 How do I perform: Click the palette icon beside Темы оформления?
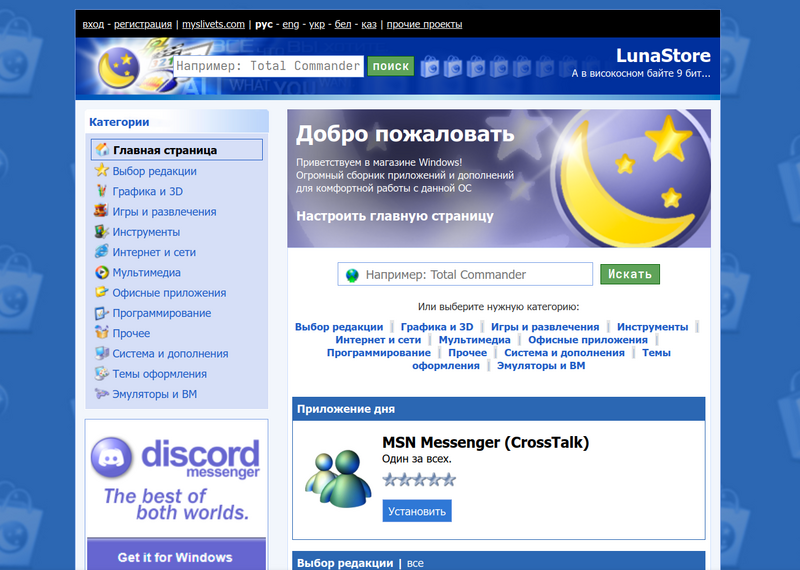click(102, 374)
